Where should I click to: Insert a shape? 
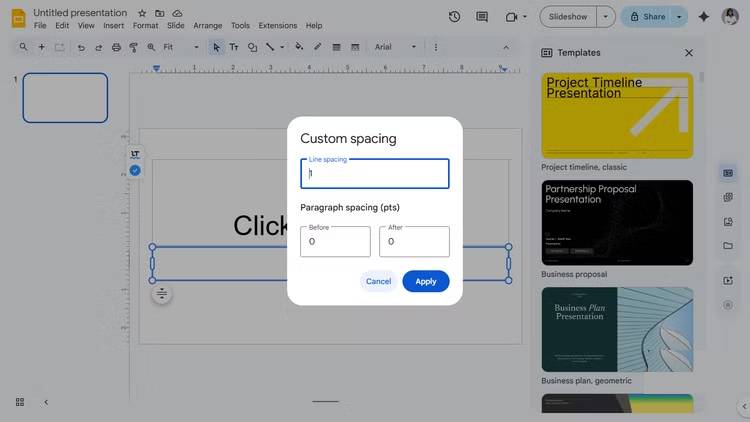(252, 47)
